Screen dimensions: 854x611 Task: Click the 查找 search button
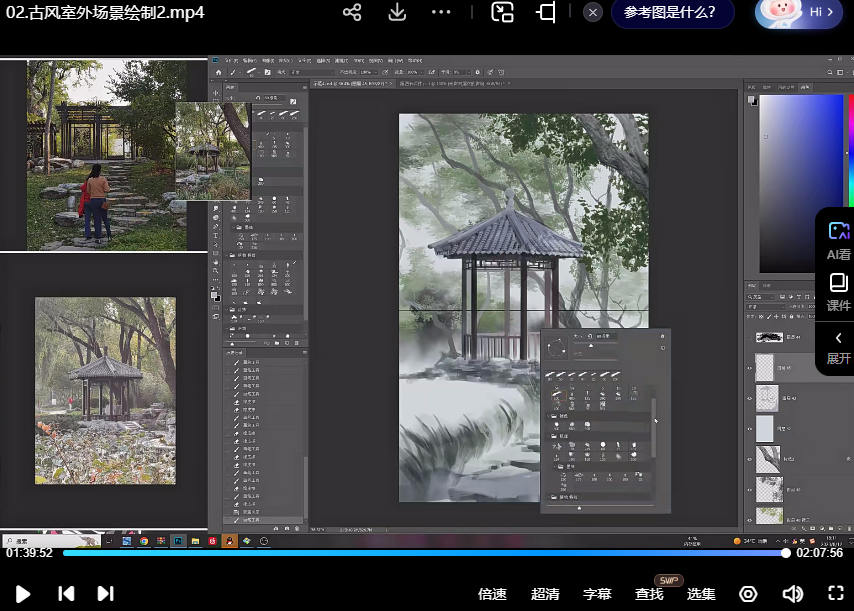pyautogui.click(x=649, y=594)
